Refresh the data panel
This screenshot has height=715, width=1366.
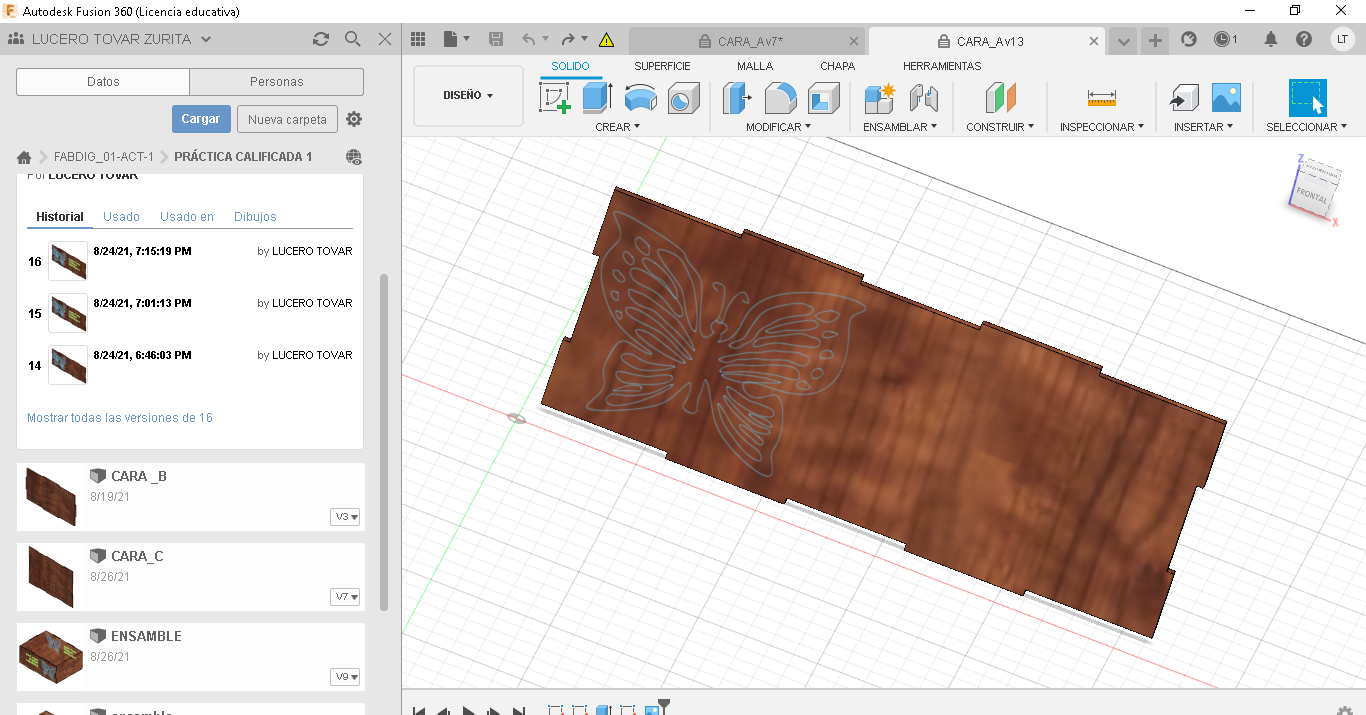(x=320, y=39)
